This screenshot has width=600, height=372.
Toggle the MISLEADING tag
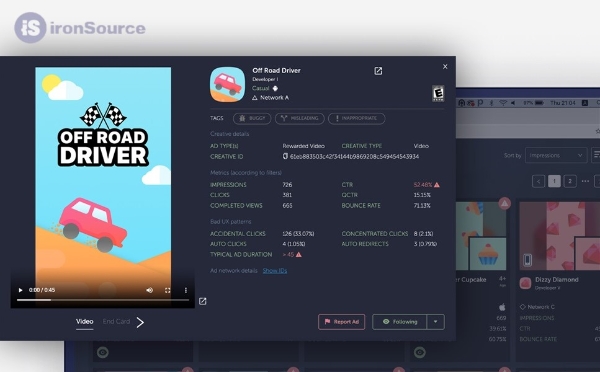(x=300, y=118)
